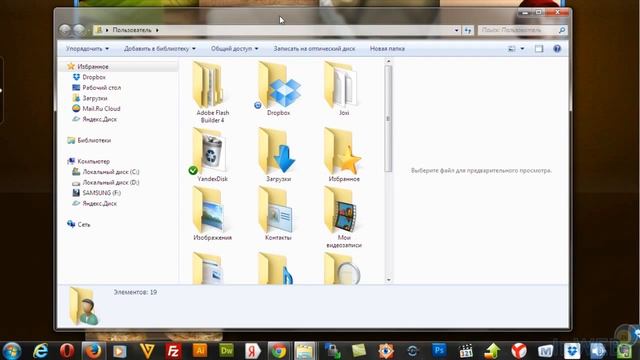
Task: Click the Пользователь breadcrumb in address bar
Action: [132, 30]
